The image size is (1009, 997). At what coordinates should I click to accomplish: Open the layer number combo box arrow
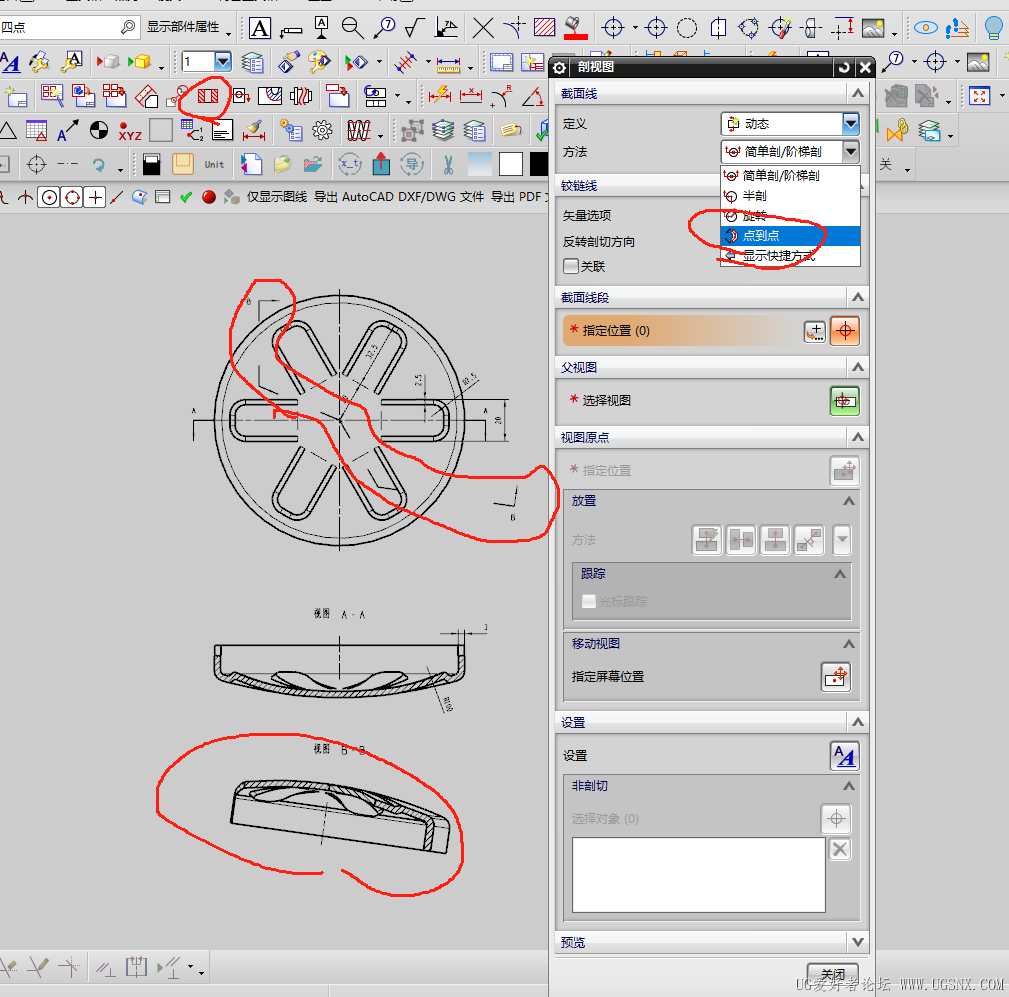pos(223,62)
